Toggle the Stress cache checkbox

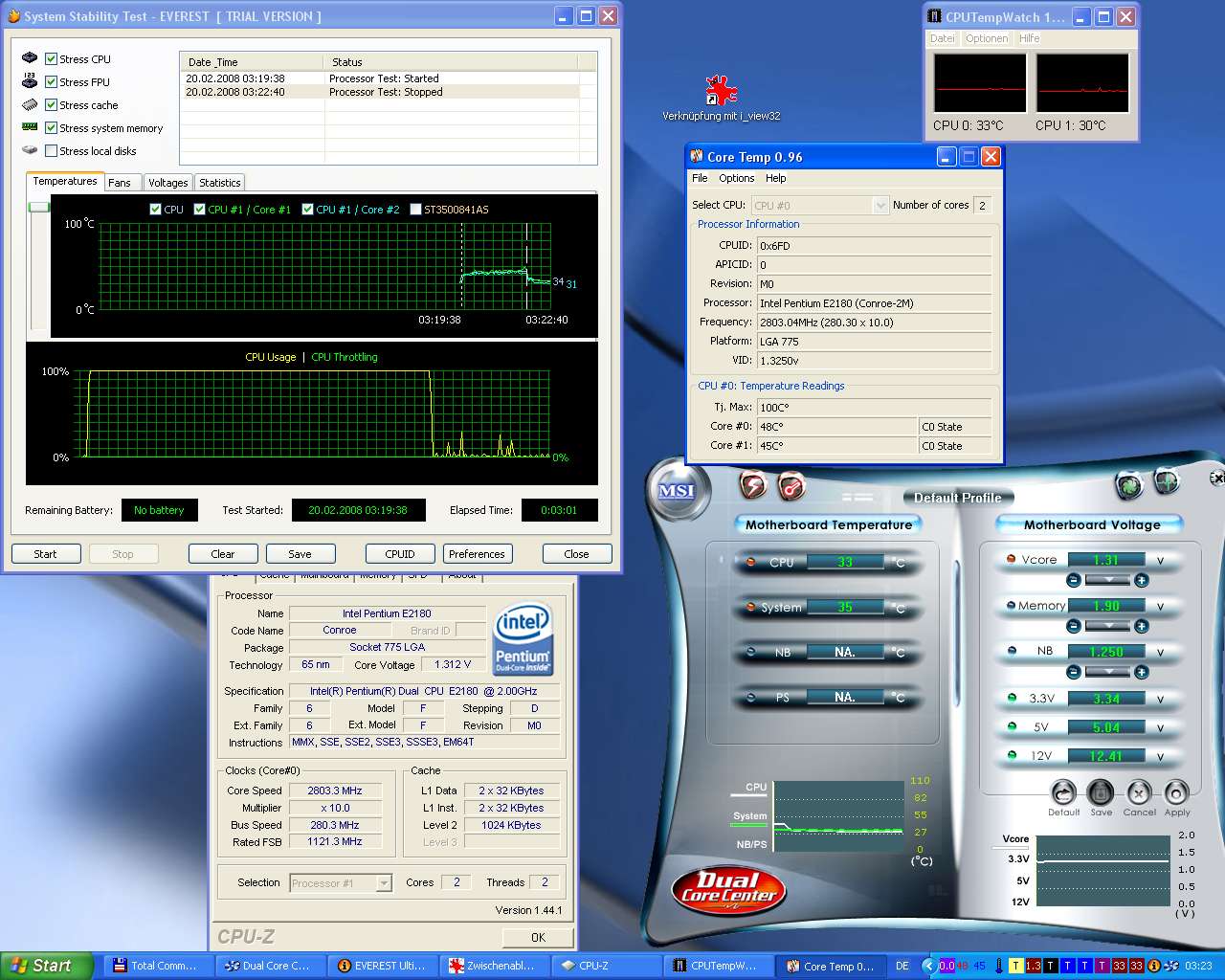point(51,104)
